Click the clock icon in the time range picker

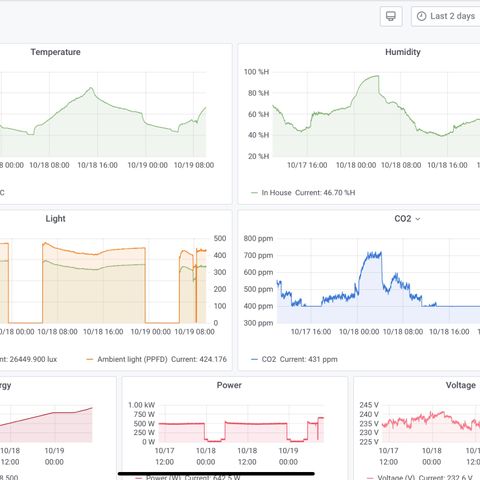pos(421,16)
